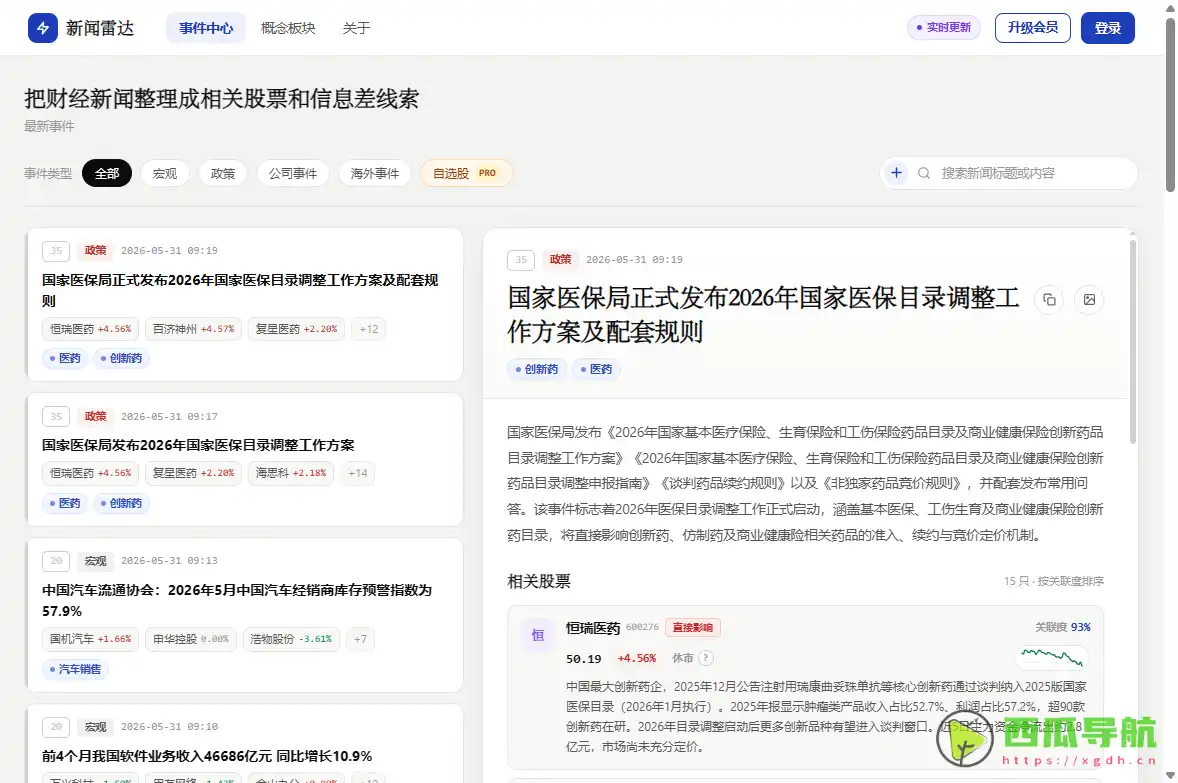Expand +14 more stocks in second card
The height and width of the screenshot is (783, 1178).
[358, 473]
